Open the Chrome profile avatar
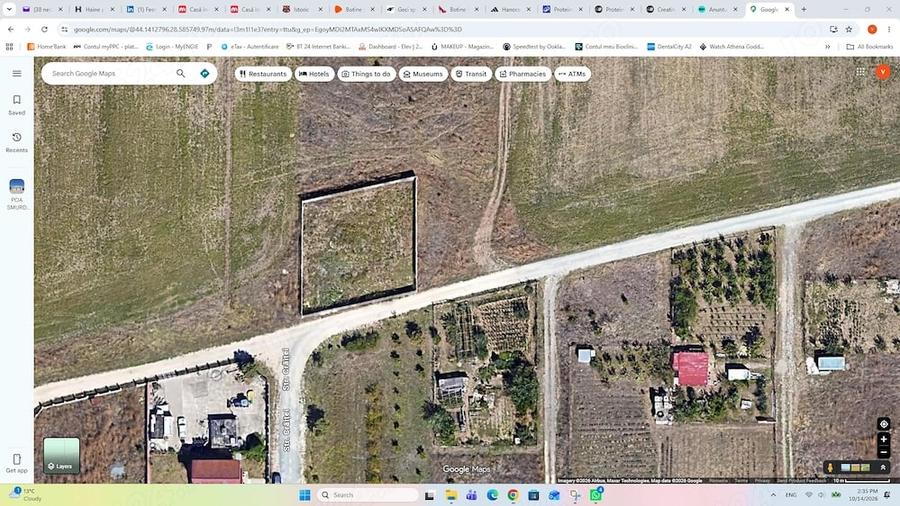 pyautogui.click(x=872, y=29)
